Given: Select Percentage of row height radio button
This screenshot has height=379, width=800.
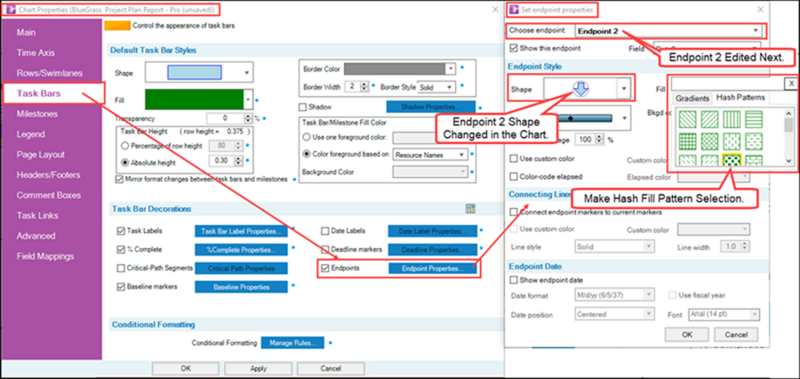Looking at the screenshot, I should (124, 146).
